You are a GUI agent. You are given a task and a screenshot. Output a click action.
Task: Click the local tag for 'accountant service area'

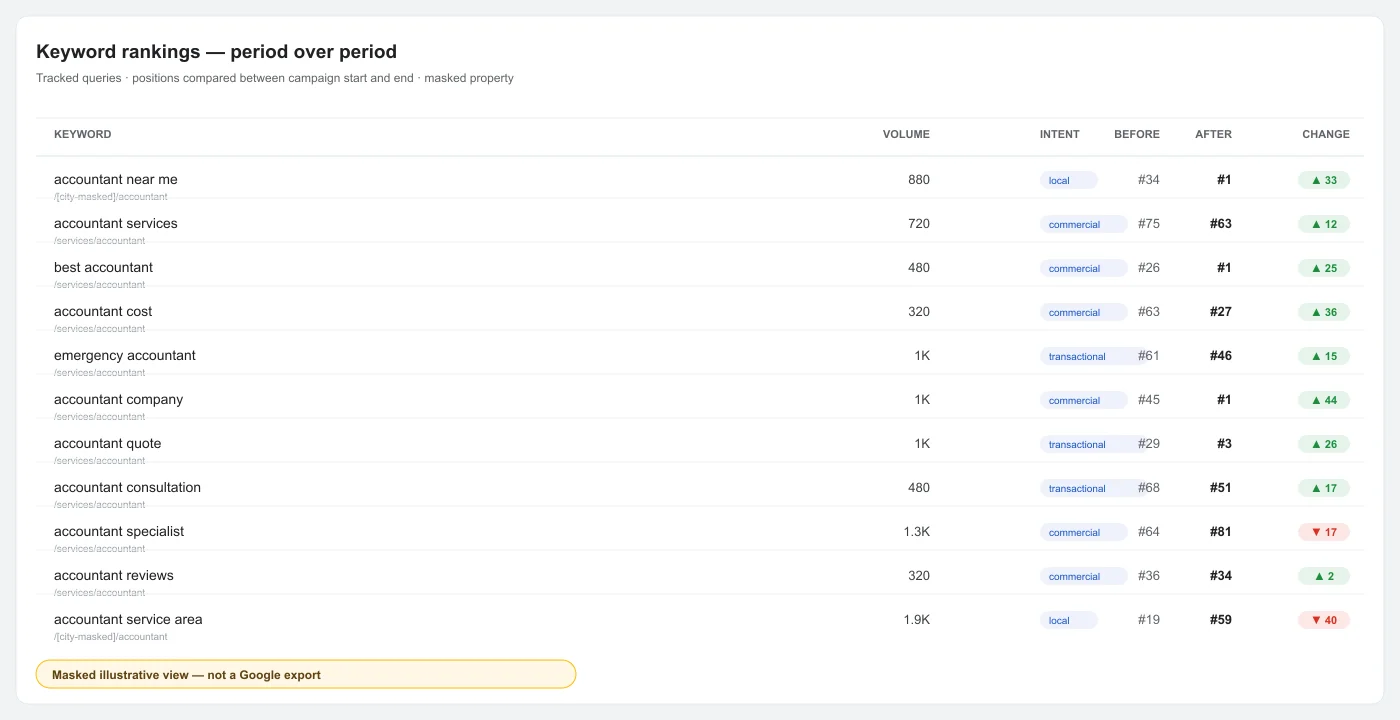tap(1068, 620)
